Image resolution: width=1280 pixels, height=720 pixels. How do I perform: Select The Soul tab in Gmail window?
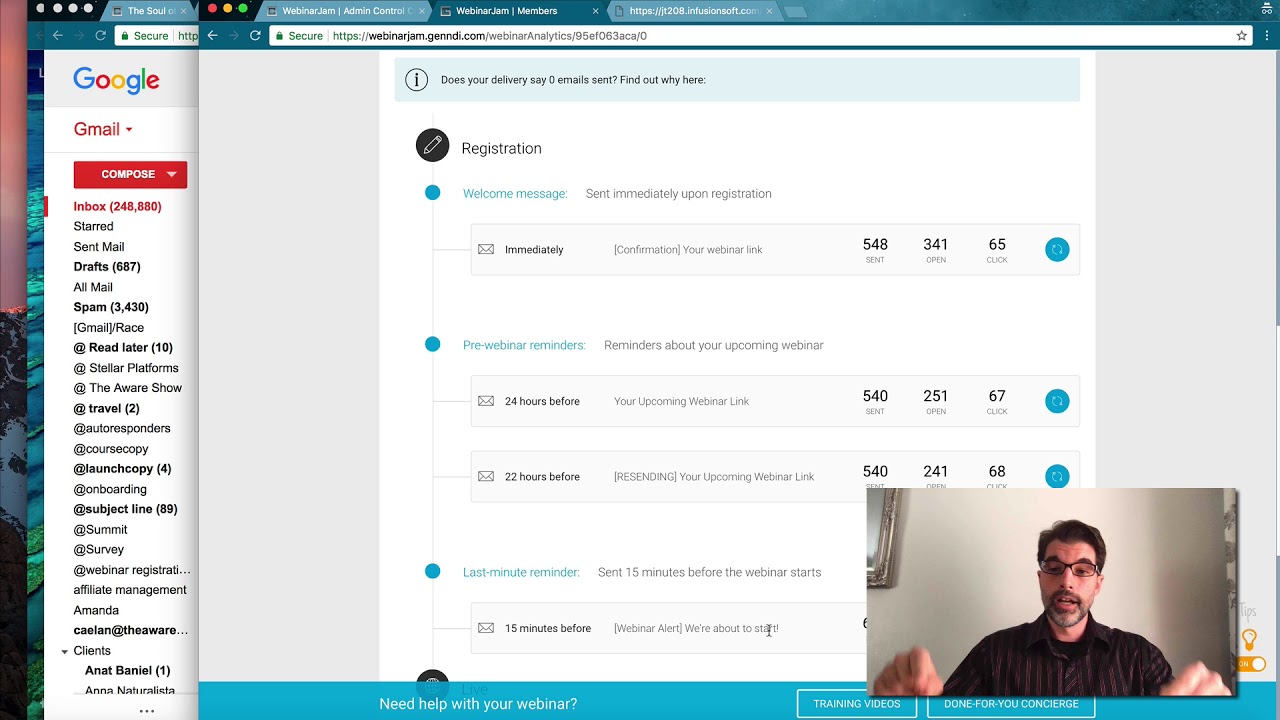pos(150,11)
